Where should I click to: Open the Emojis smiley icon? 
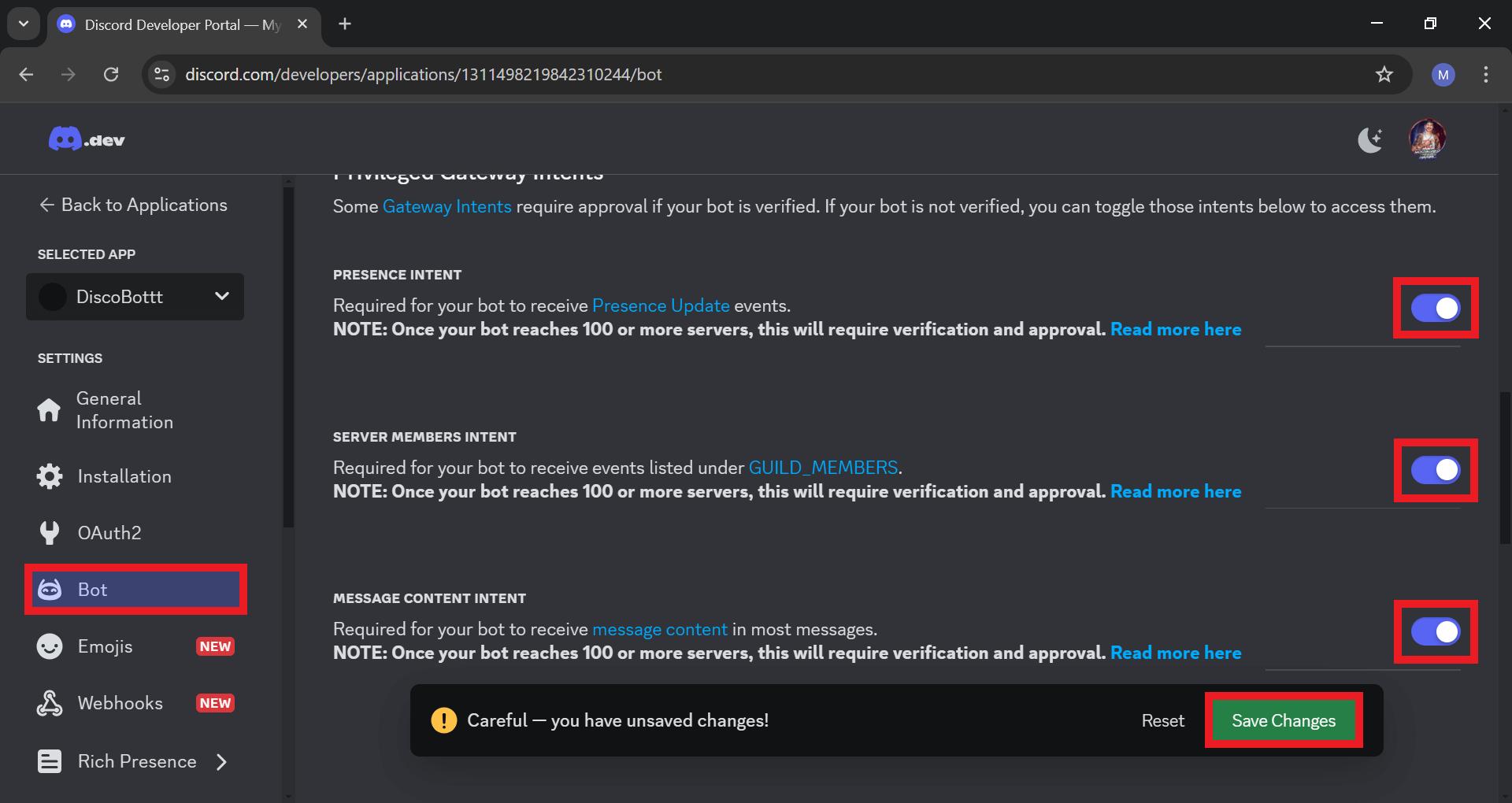(x=49, y=646)
